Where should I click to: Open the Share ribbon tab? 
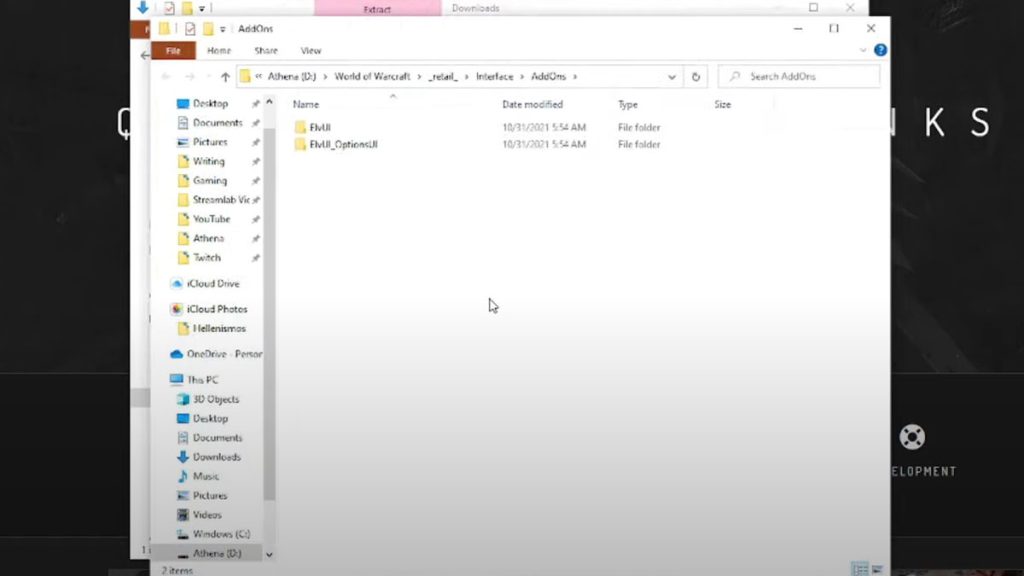click(266, 50)
